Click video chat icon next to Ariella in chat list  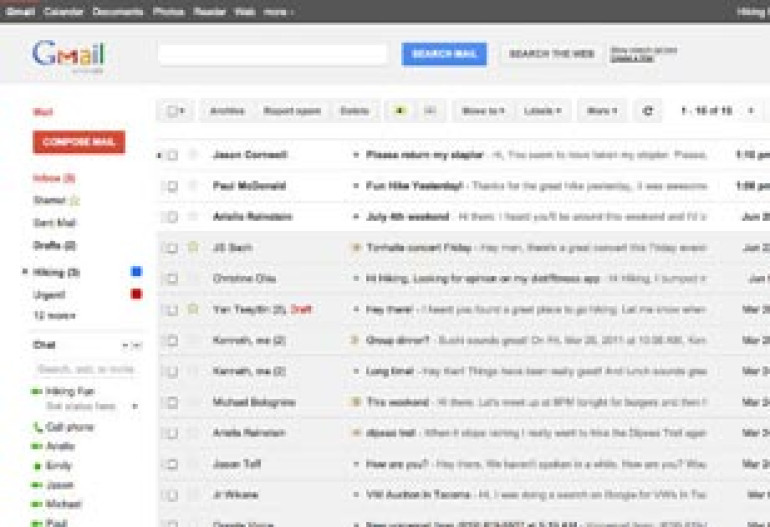click(36, 446)
